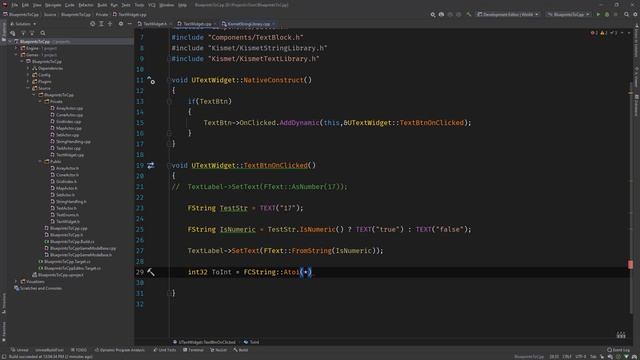Open the Solution view dropdown
The width and height of the screenshot is (640, 360).
coord(22,24)
